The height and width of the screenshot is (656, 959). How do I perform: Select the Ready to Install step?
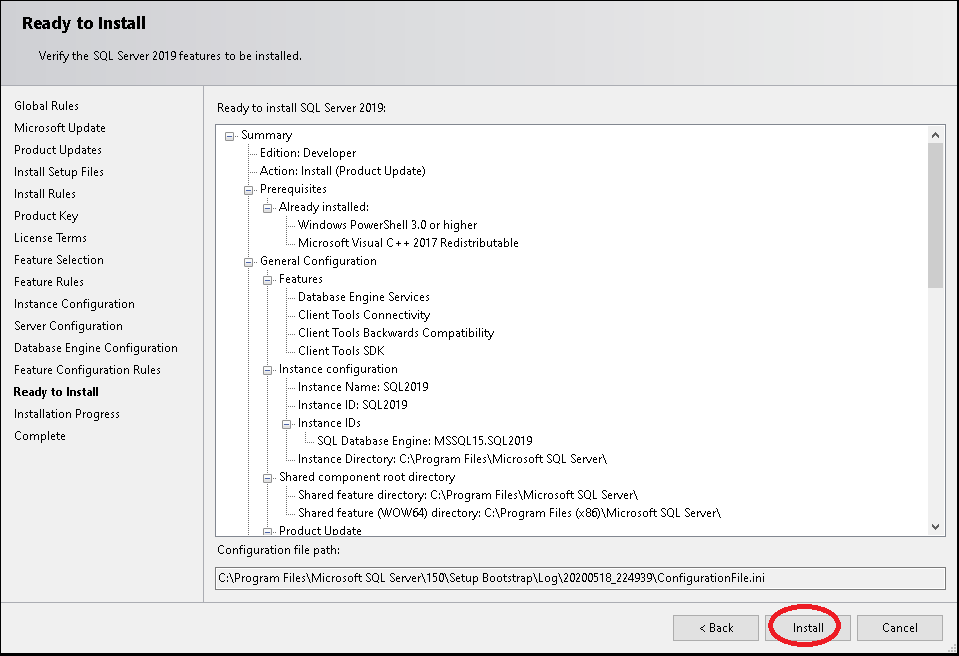(x=56, y=392)
